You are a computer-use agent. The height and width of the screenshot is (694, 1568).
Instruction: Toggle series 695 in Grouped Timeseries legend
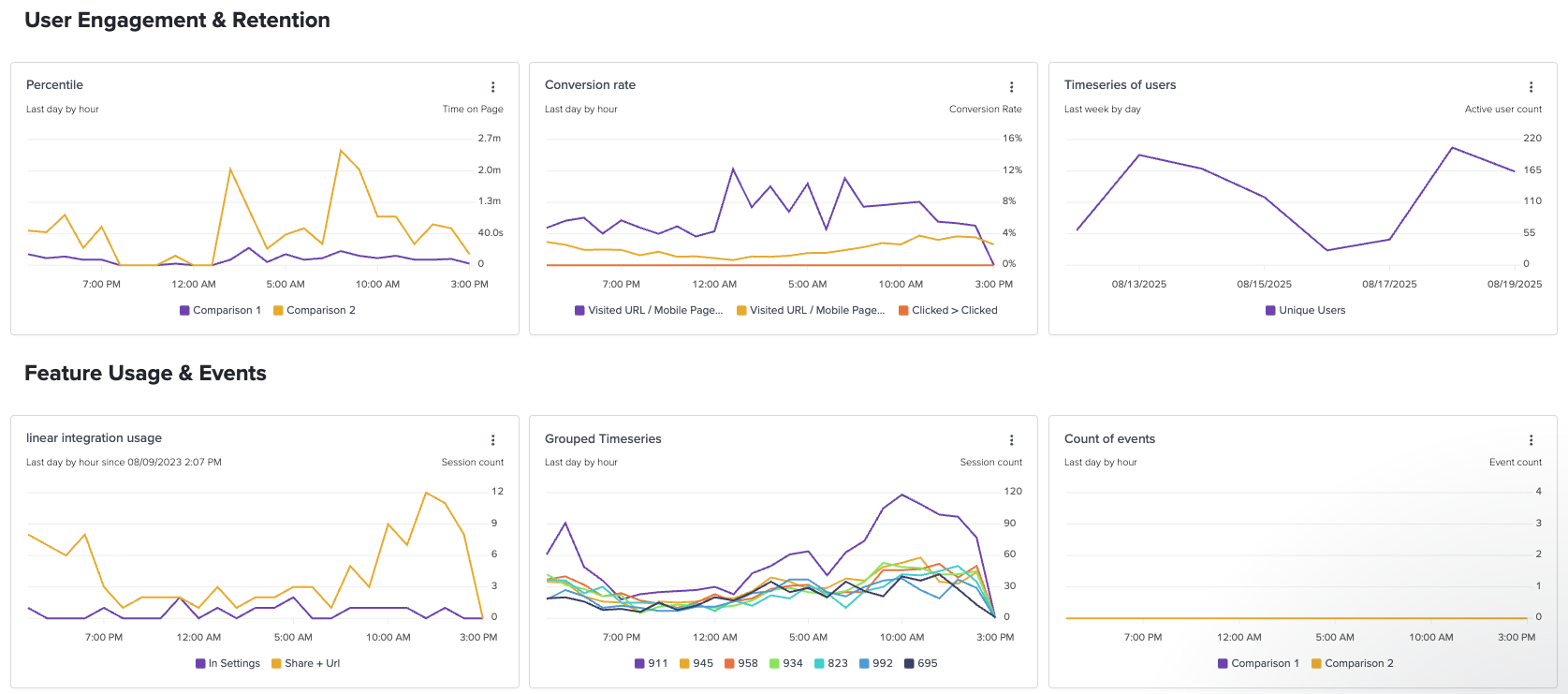(920, 663)
